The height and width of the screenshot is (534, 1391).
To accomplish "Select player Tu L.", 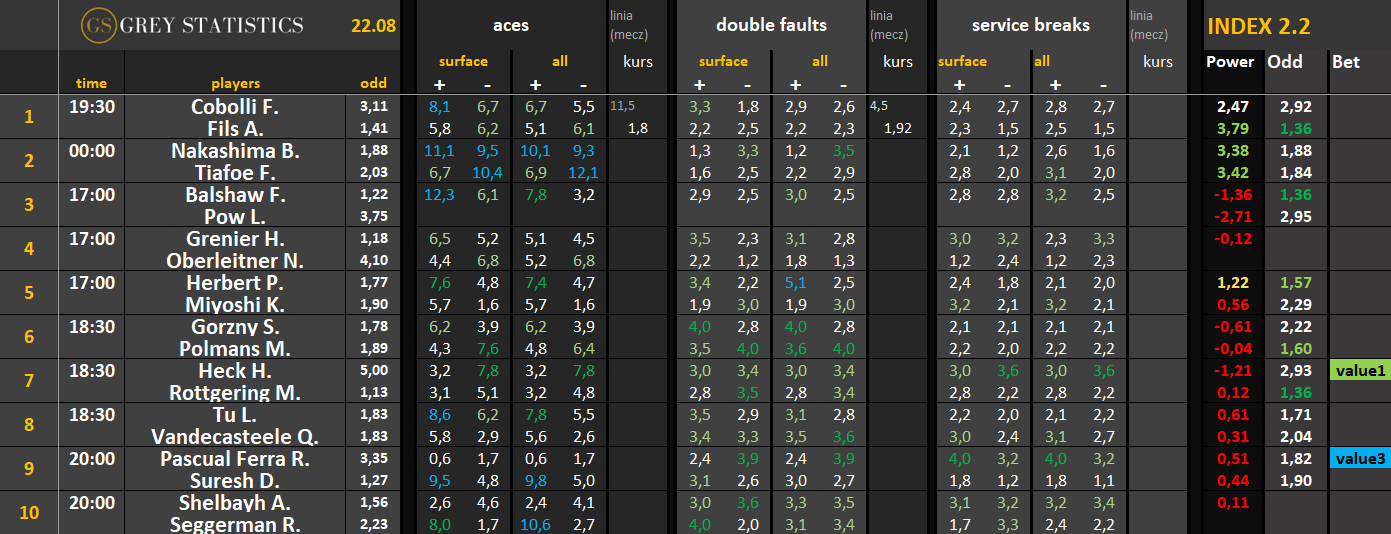I will coord(235,414).
